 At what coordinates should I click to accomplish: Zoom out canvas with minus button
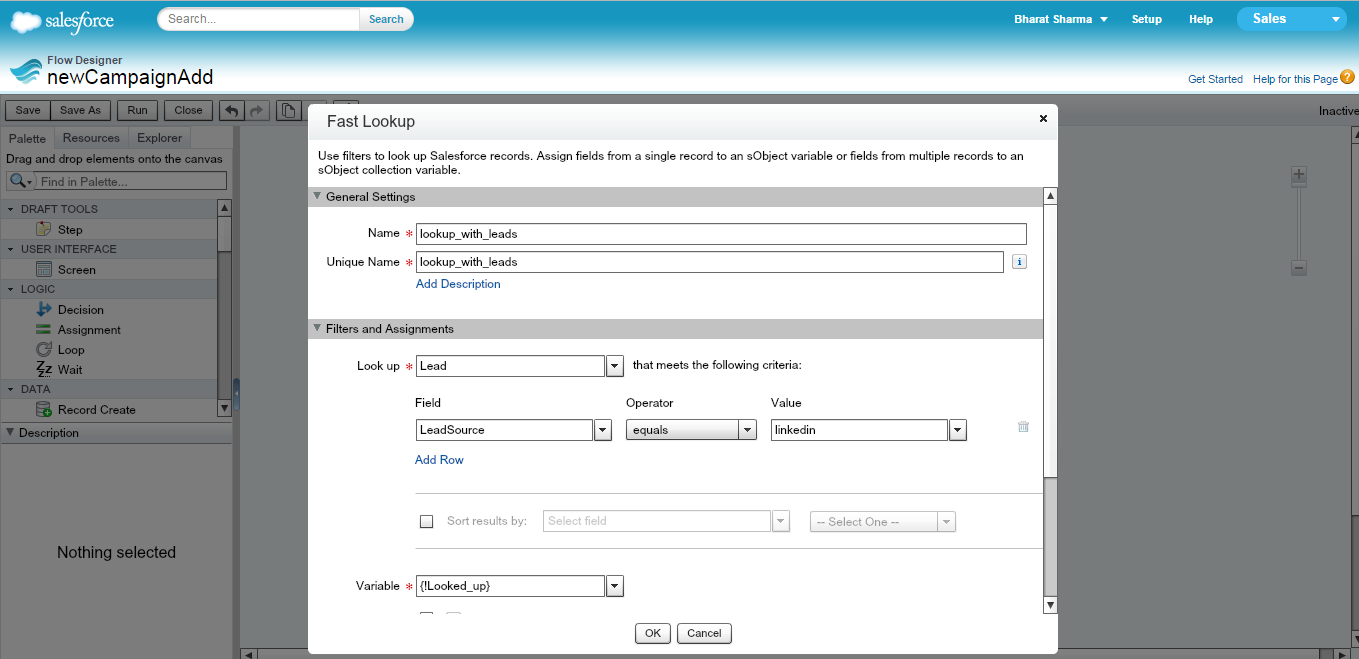pos(1299,268)
